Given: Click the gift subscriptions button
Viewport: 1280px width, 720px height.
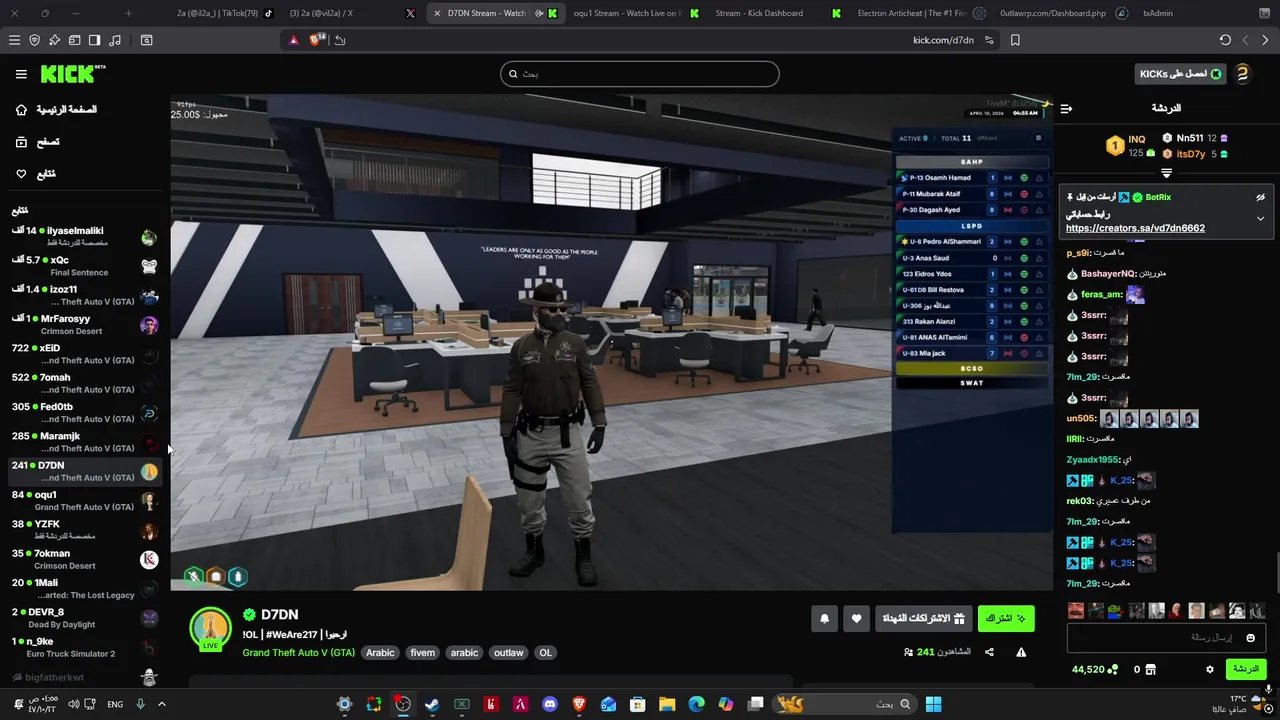Looking at the screenshot, I should tap(923, 619).
